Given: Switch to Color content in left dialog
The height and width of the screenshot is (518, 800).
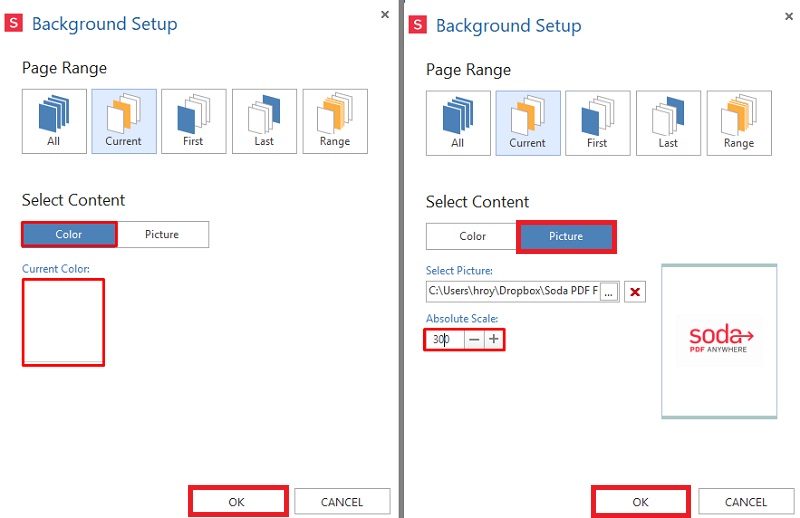Looking at the screenshot, I should click(69, 234).
